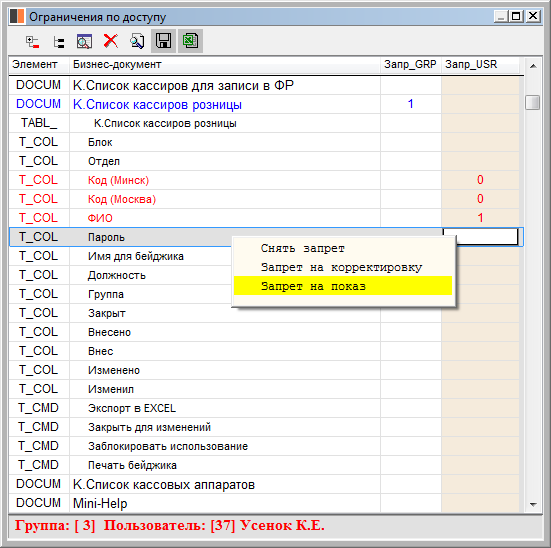The width and height of the screenshot is (551, 548).
Task: Click the vertical scrollbar thumb
Action: point(533,102)
